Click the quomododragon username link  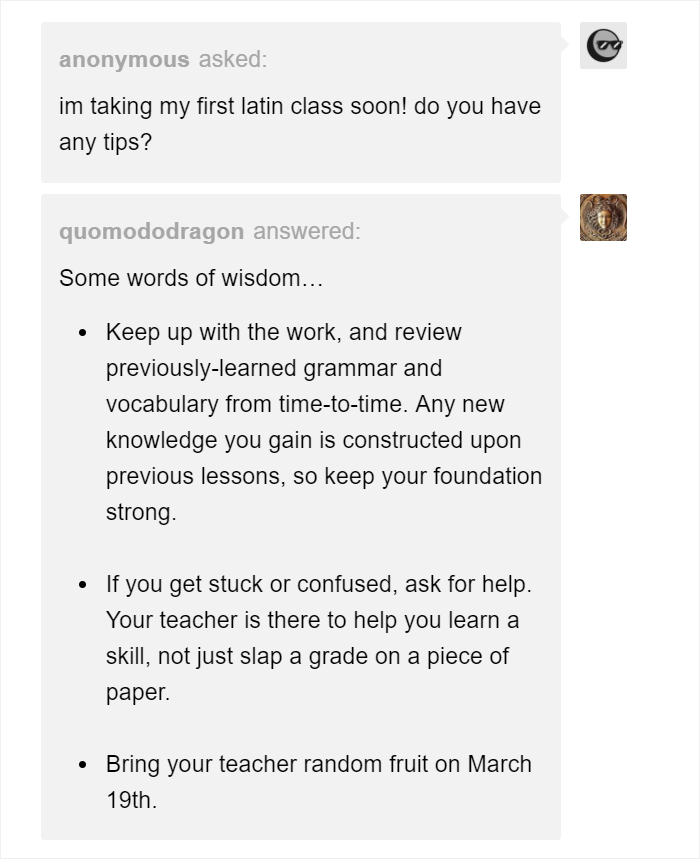pyautogui.click(x=151, y=232)
